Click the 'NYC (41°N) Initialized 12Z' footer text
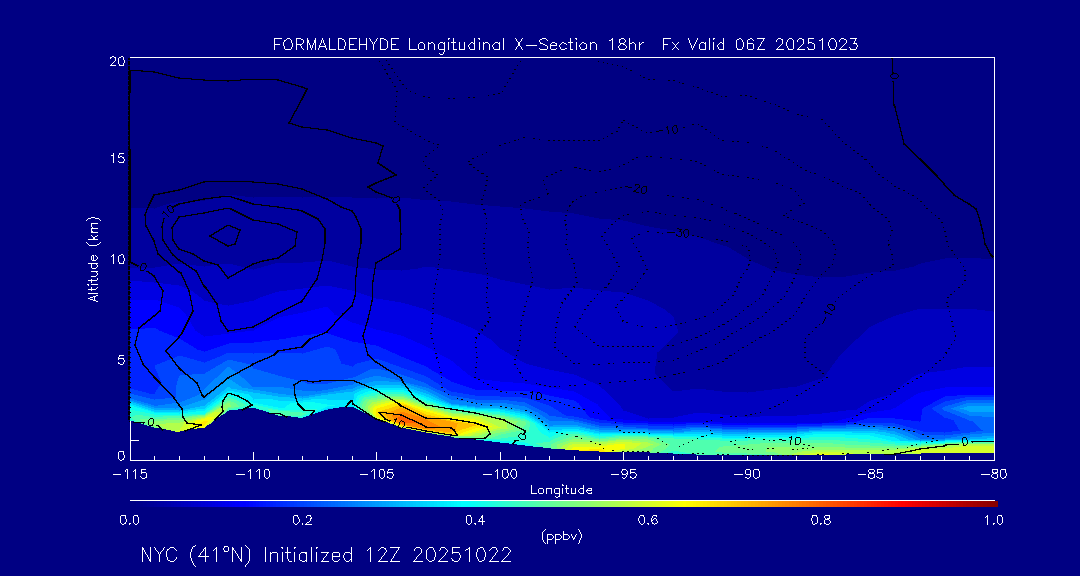The height and width of the screenshot is (576, 1080). [326, 555]
